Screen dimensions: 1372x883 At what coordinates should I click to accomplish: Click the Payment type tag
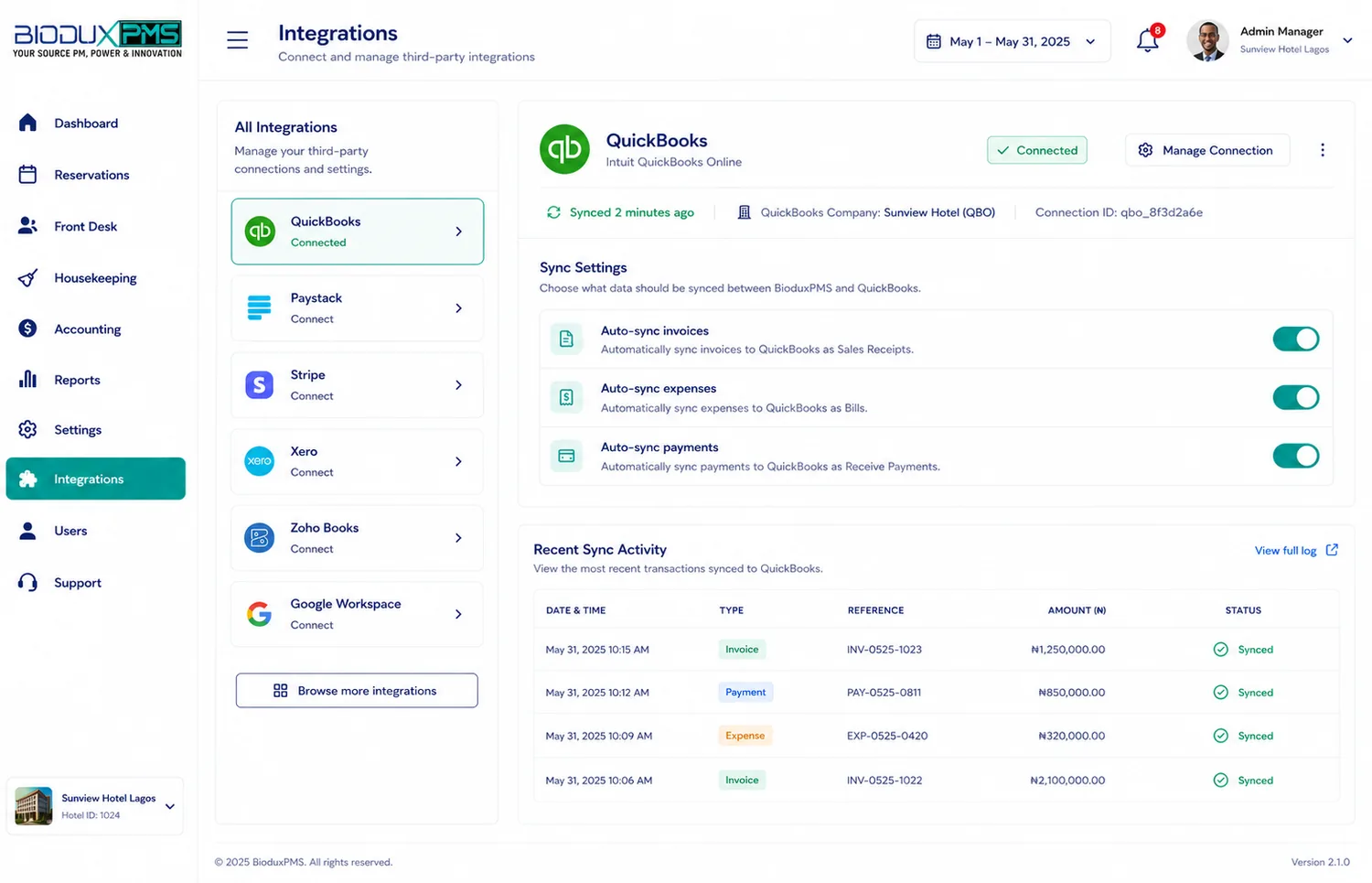745,693
